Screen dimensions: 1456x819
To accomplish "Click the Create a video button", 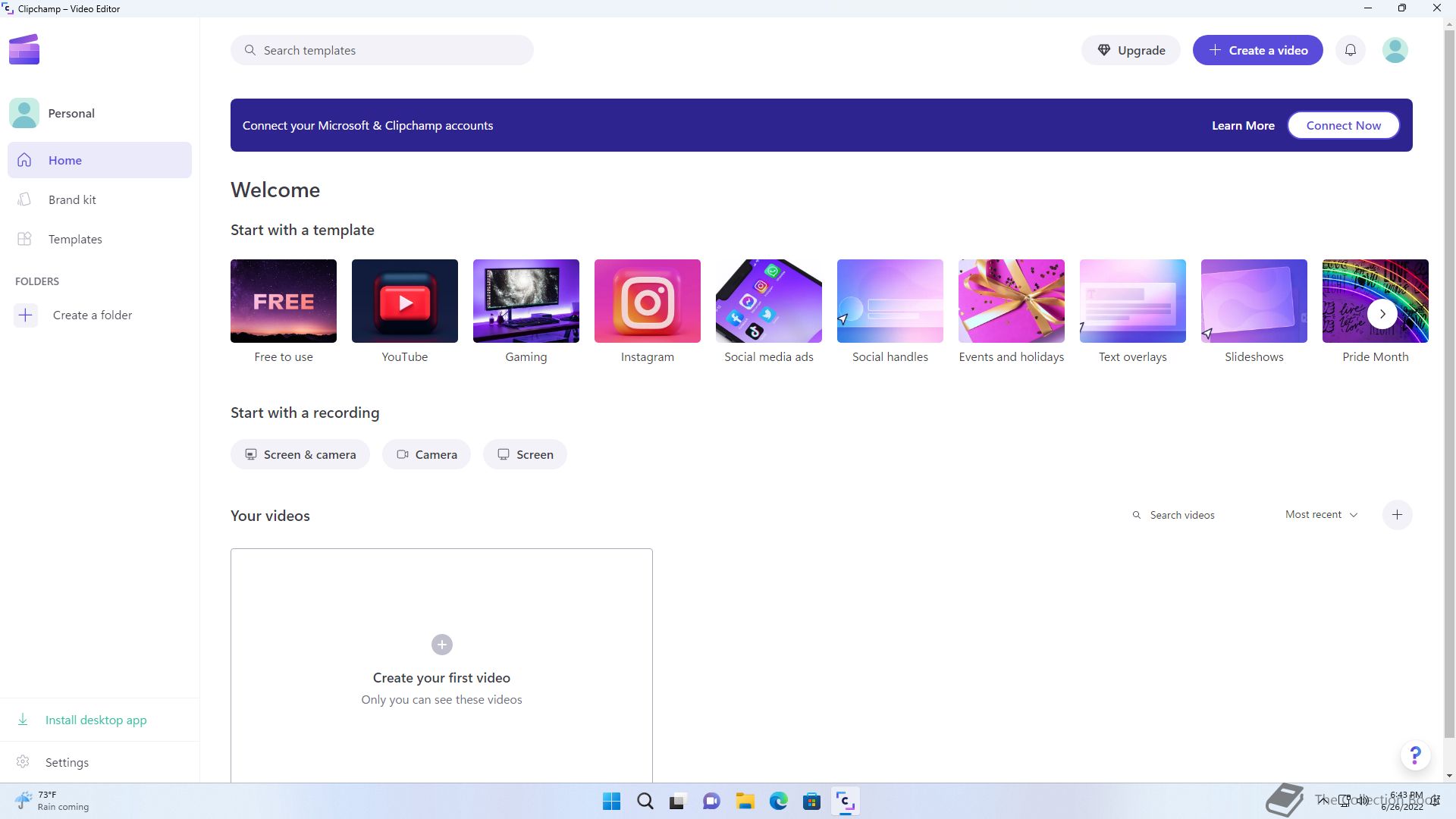I will click(1257, 50).
